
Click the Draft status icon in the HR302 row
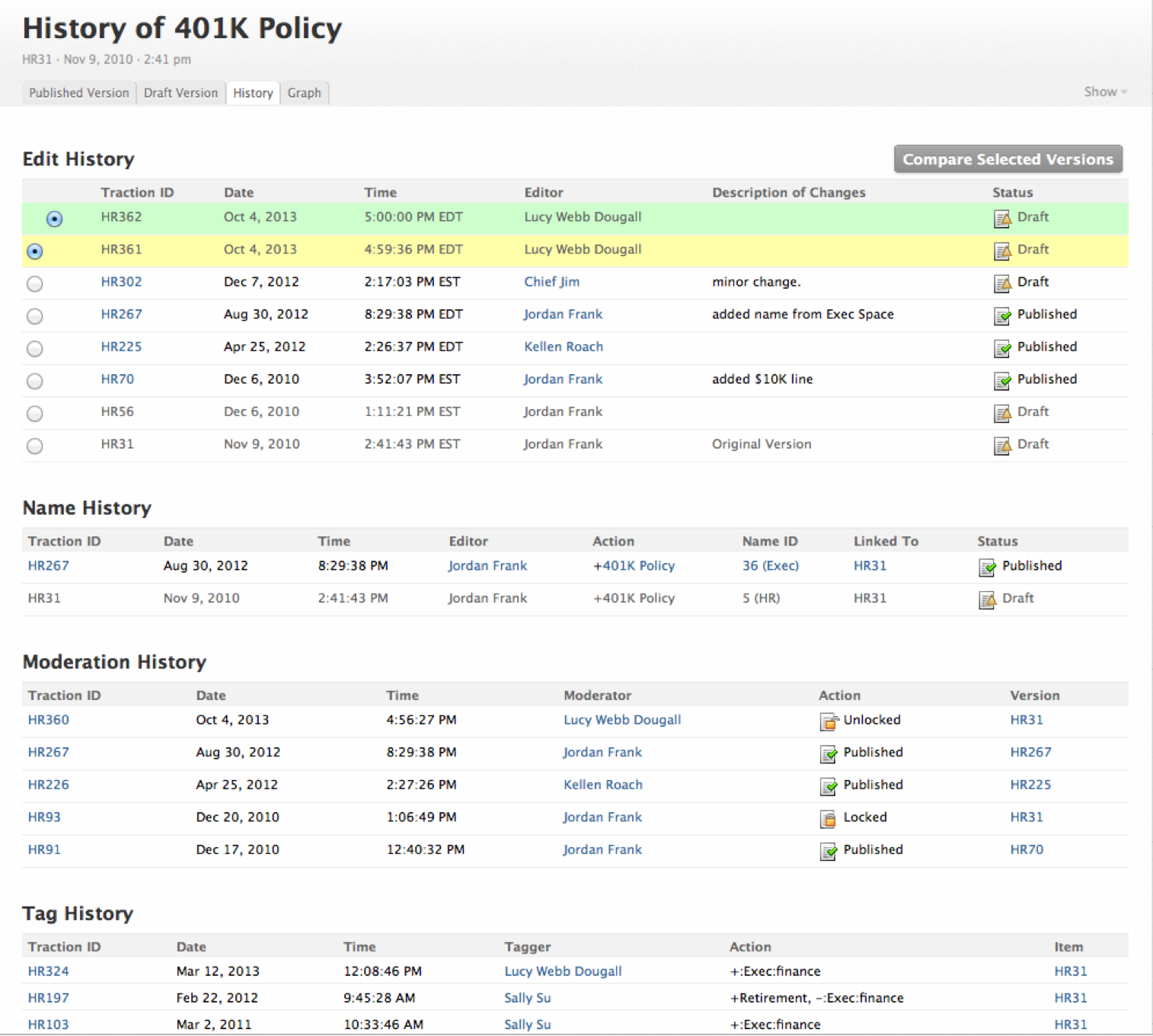pos(1002,283)
